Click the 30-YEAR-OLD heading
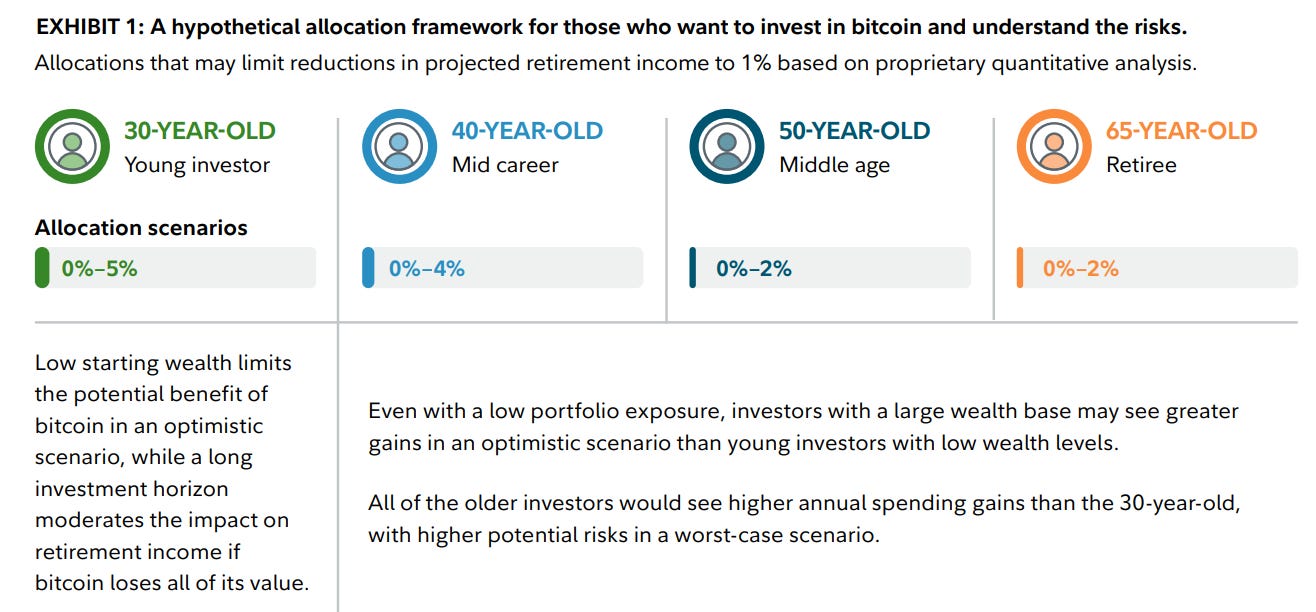Screen dimensions: 1316x612 click(x=199, y=131)
